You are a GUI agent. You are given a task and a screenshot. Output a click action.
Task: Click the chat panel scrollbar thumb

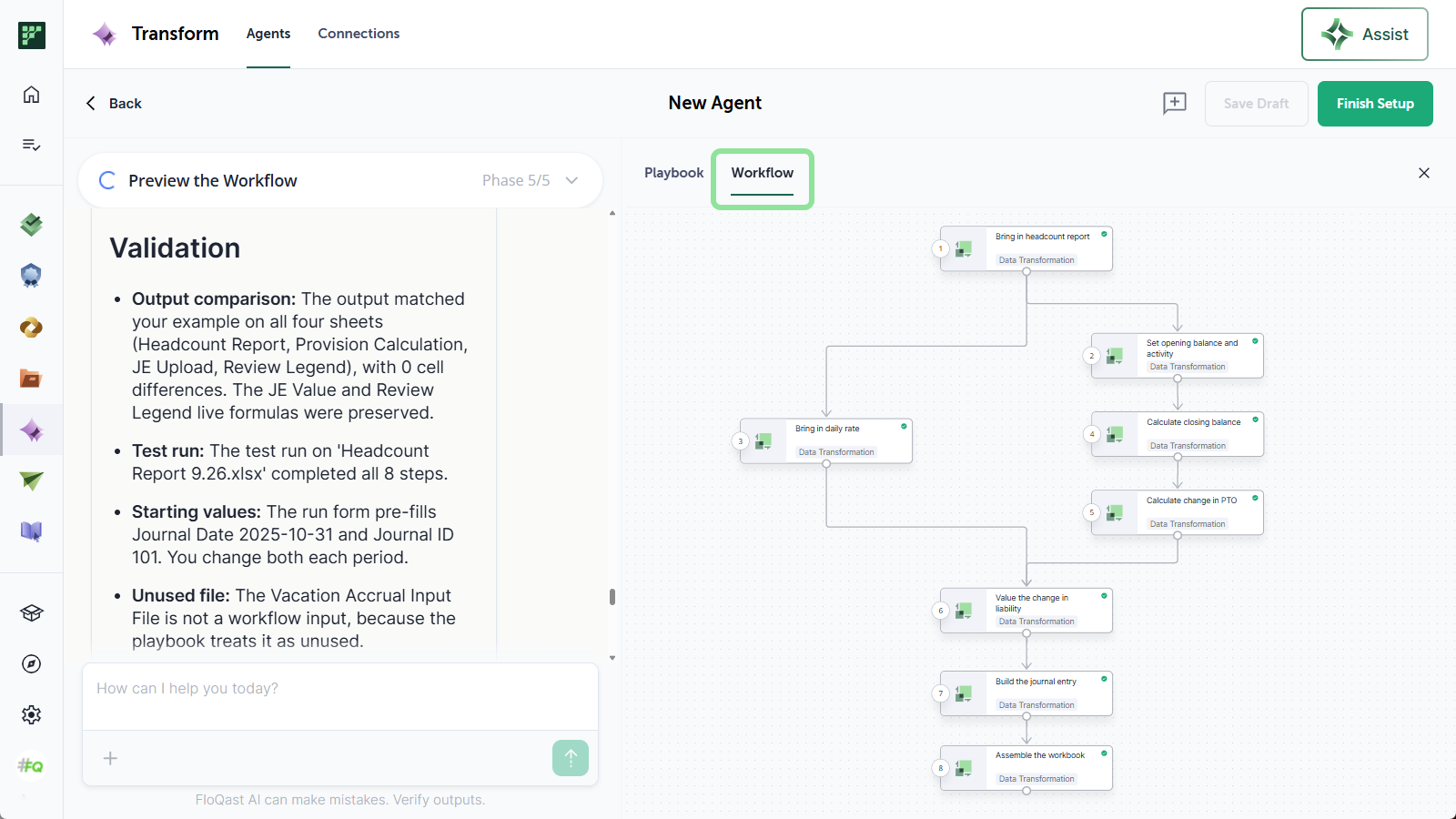point(612,597)
